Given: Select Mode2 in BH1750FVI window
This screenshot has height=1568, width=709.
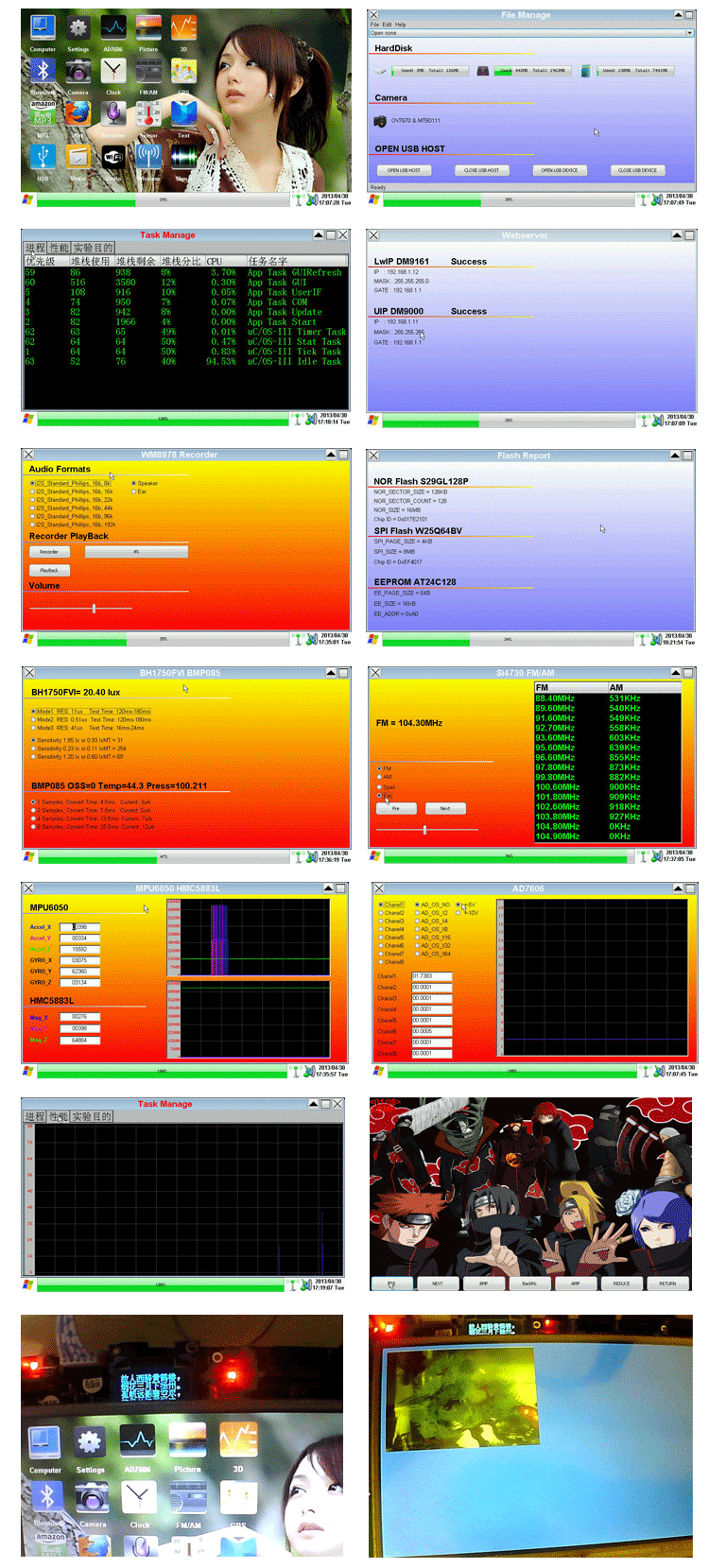Looking at the screenshot, I should [x=92, y=719].
